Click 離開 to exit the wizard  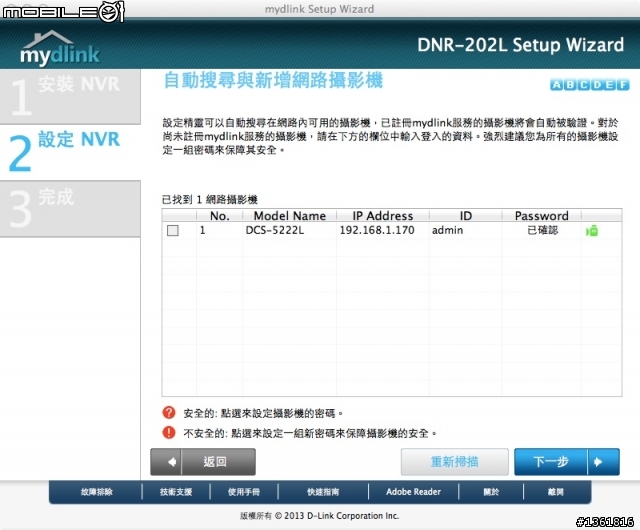pyautogui.click(x=556, y=492)
